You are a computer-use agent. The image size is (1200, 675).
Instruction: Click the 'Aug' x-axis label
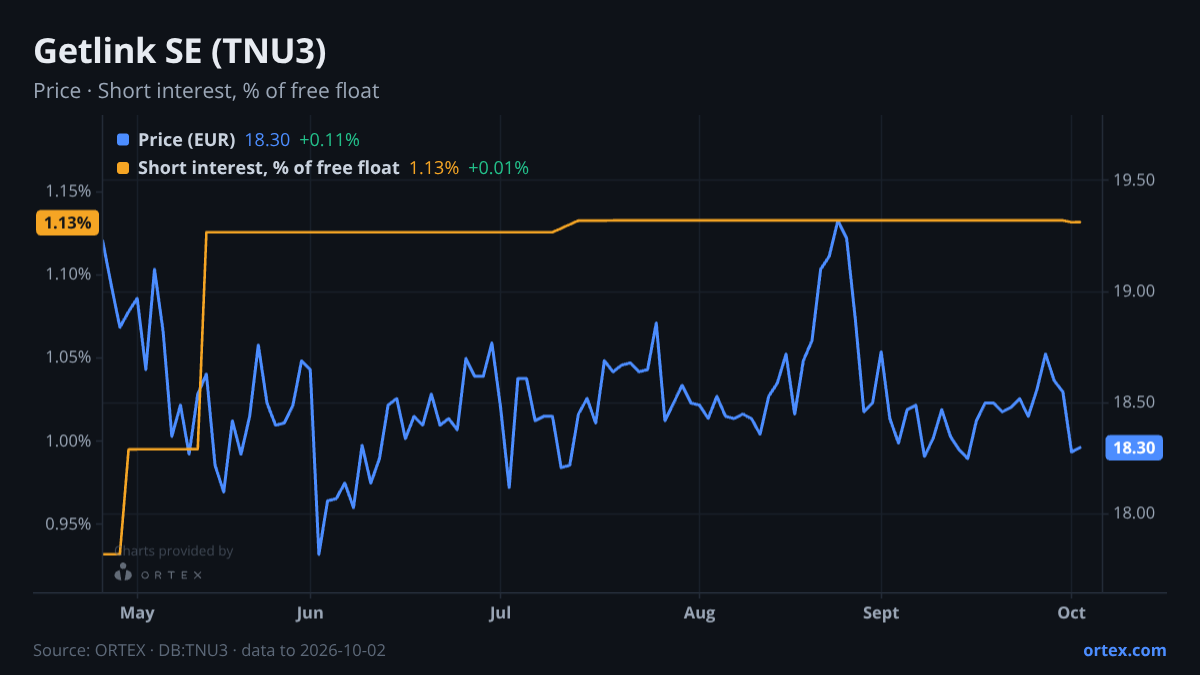click(x=700, y=613)
